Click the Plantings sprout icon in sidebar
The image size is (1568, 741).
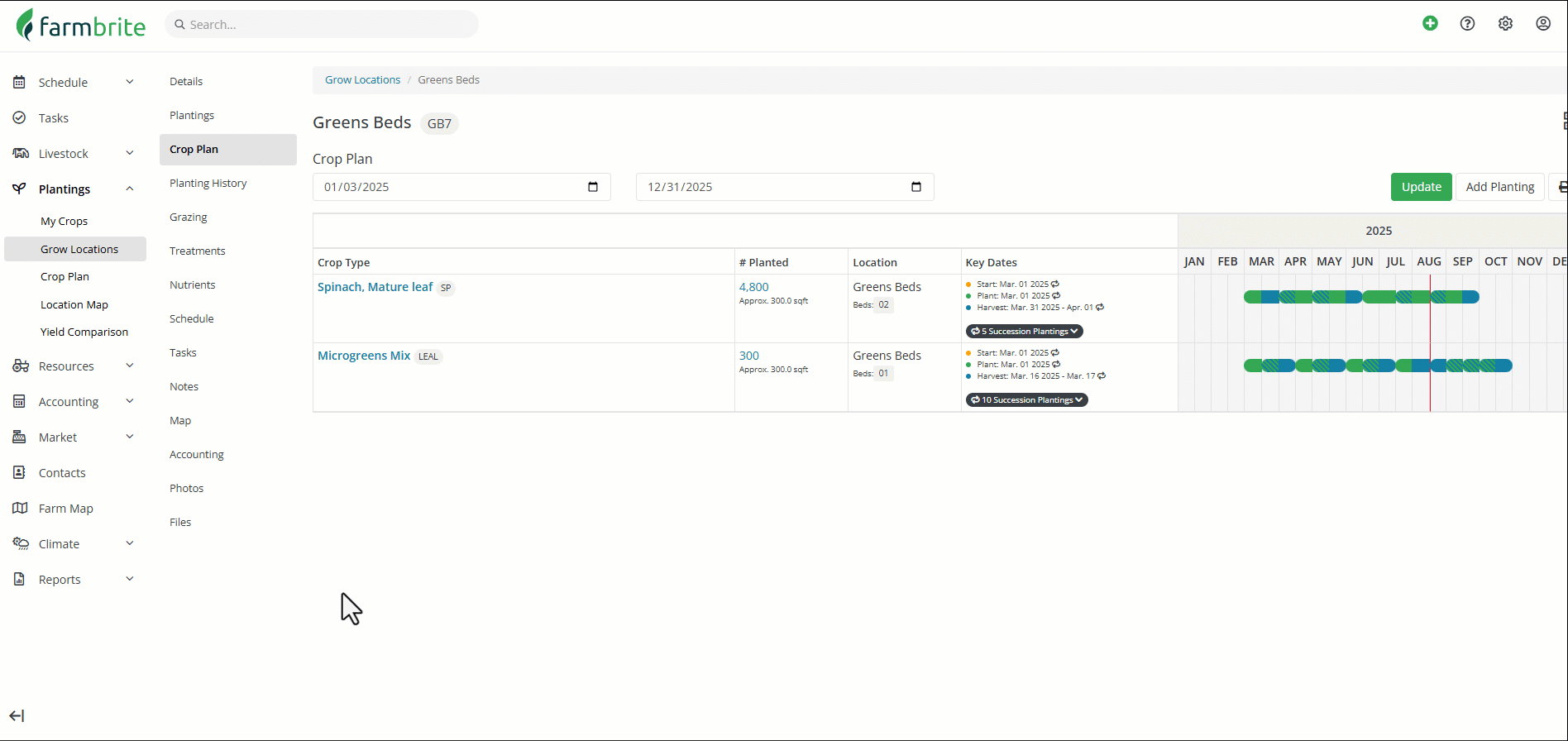[x=19, y=189]
